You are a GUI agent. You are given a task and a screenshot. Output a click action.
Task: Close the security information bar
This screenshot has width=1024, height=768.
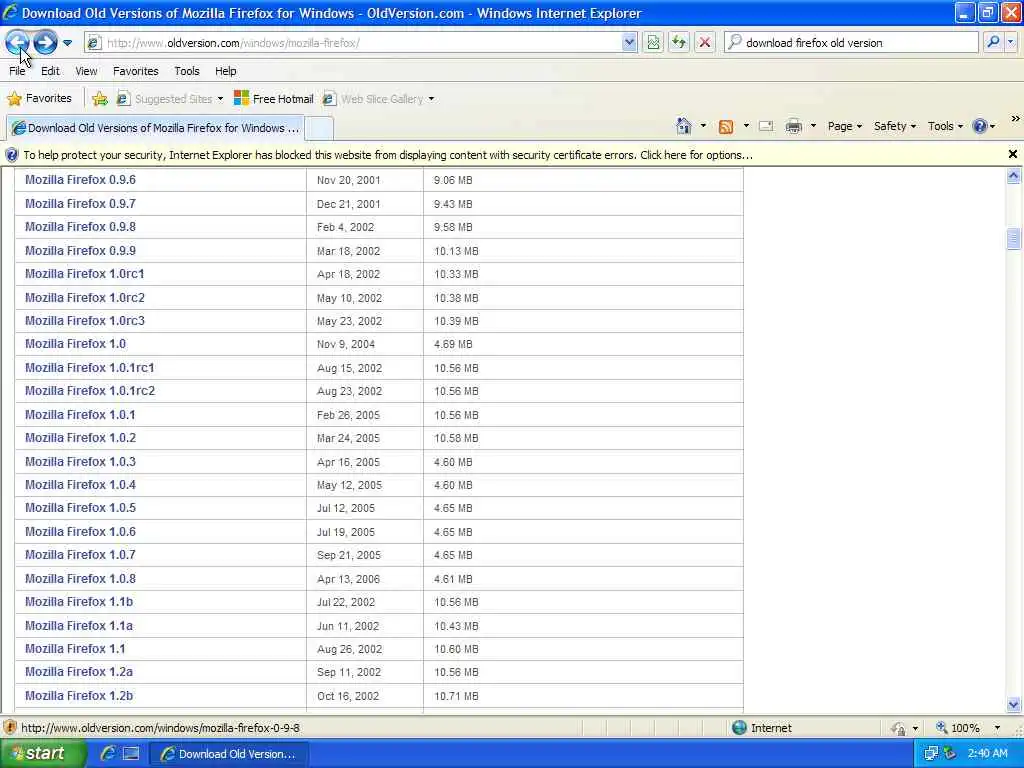click(x=1012, y=154)
